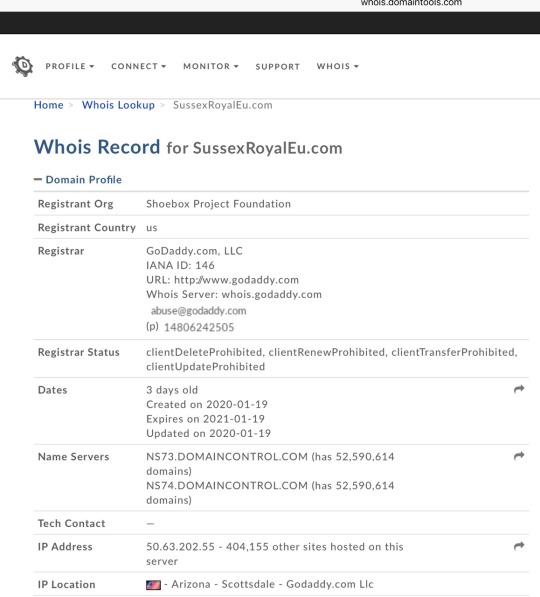Click the Tech Contact row label
540x597 pixels.
click(72, 524)
